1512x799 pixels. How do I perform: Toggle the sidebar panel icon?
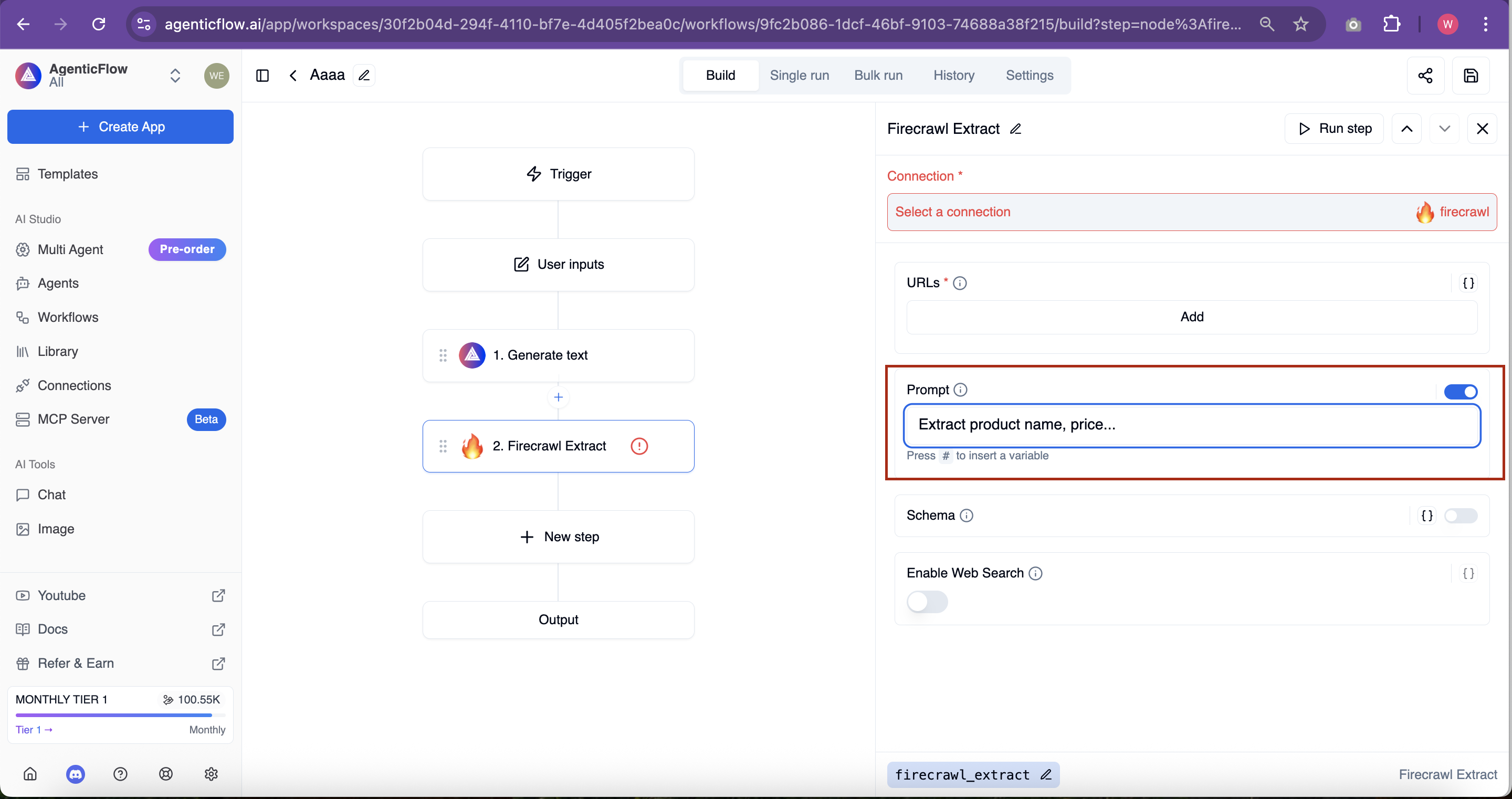pyautogui.click(x=262, y=75)
